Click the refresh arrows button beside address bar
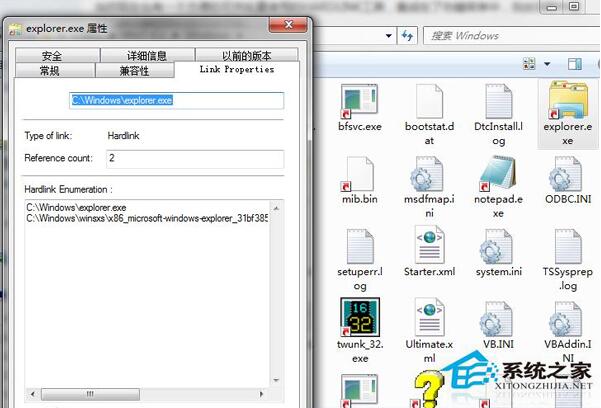Image resolution: width=601 pixels, height=408 pixels. 407,36
